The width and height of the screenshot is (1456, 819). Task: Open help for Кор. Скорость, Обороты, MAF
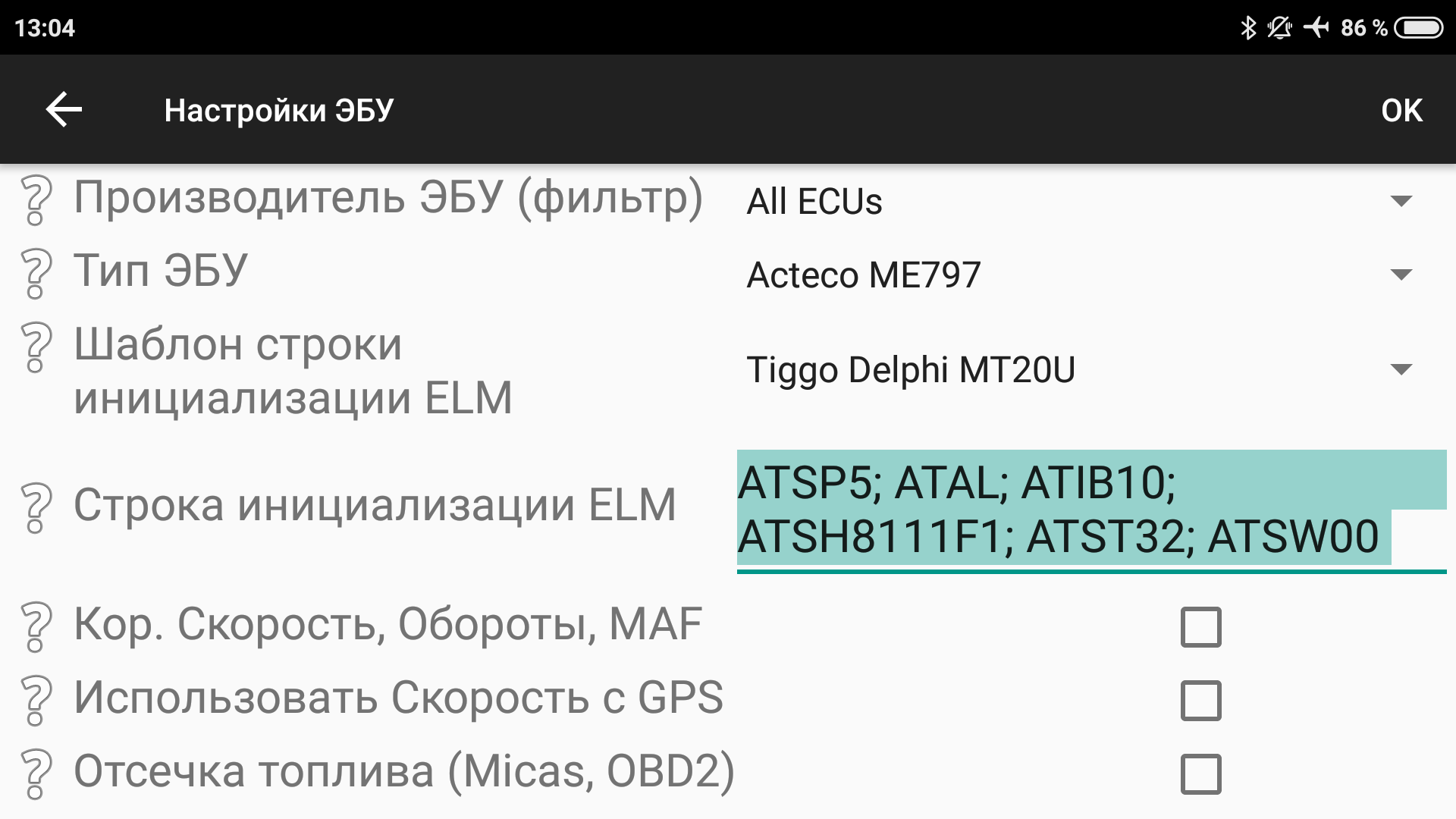point(36,627)
